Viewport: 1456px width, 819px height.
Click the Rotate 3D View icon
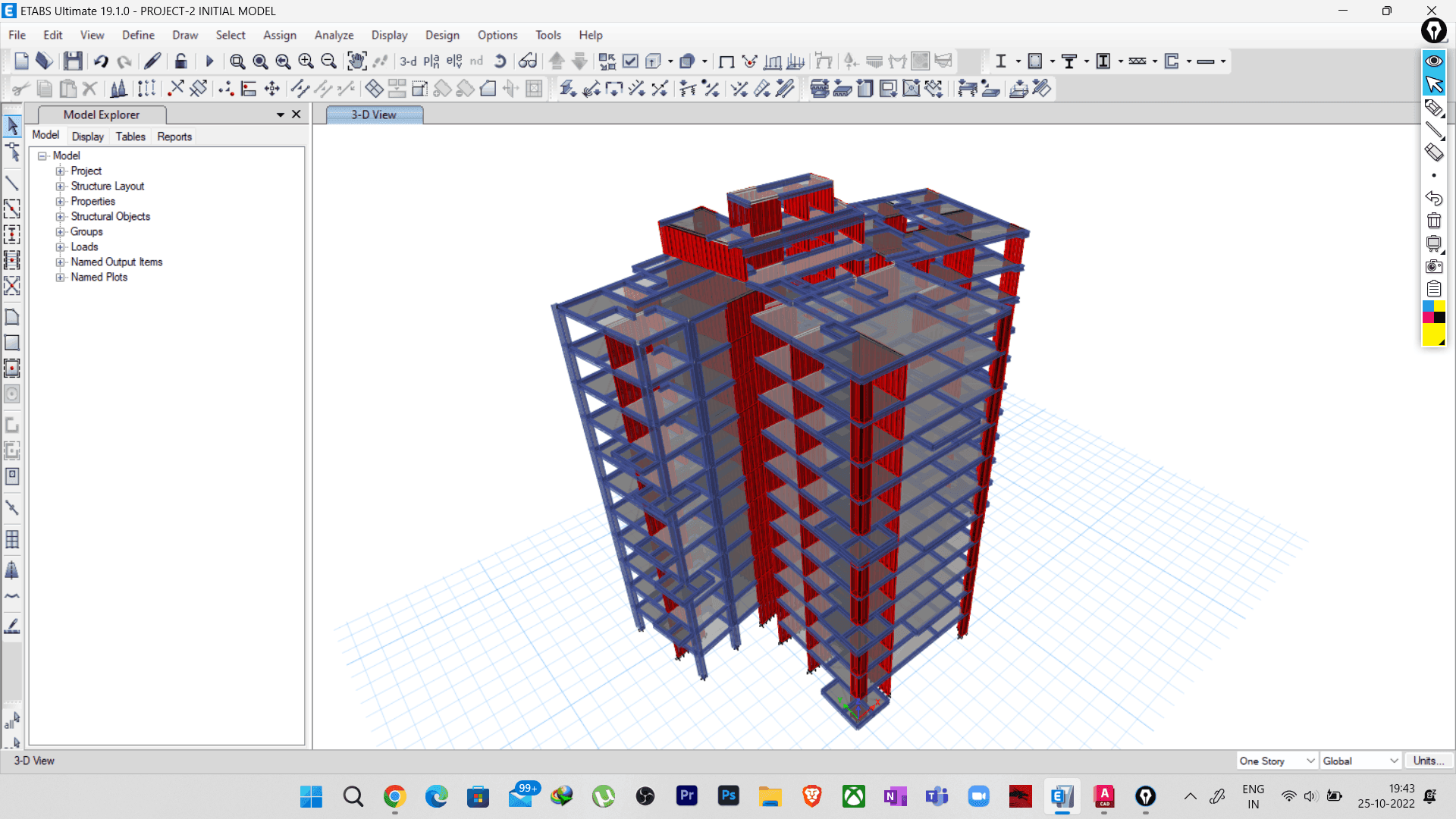[x=500, y=61]
